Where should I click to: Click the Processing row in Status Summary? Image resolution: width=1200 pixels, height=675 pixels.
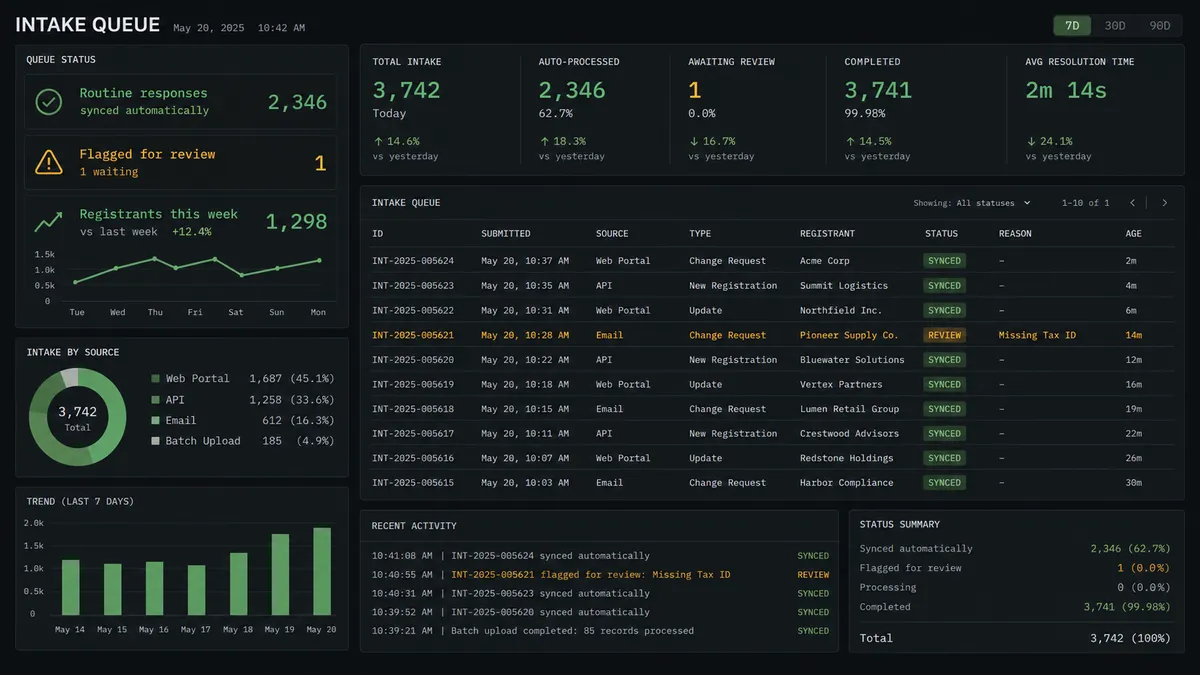[1015, 588]
